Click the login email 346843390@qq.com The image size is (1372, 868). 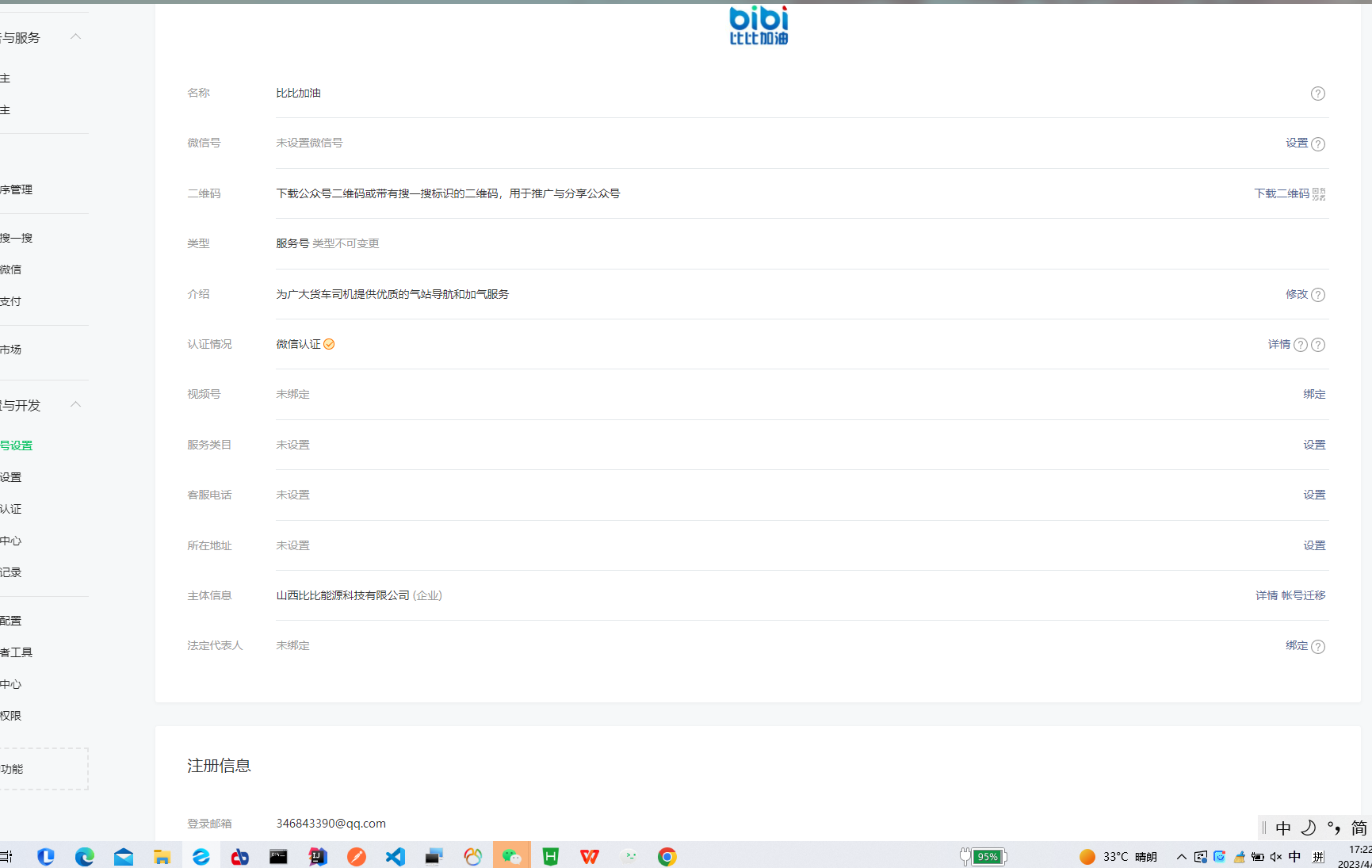pyautogui.click(x=331, y=824)
